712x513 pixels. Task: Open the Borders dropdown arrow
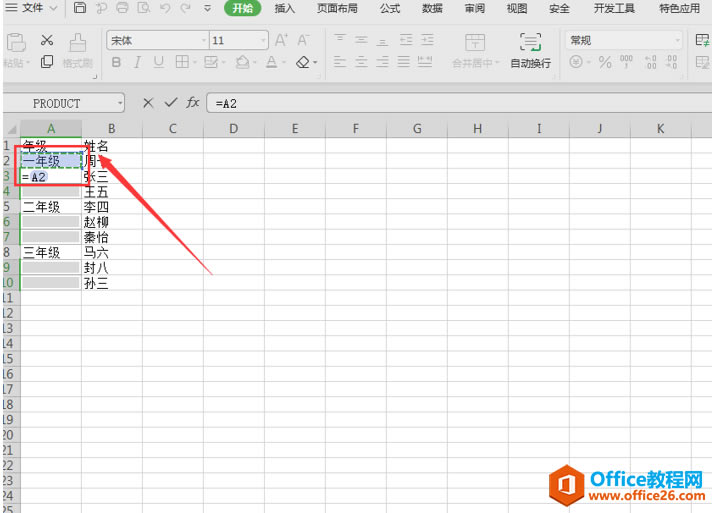[194, 62]
